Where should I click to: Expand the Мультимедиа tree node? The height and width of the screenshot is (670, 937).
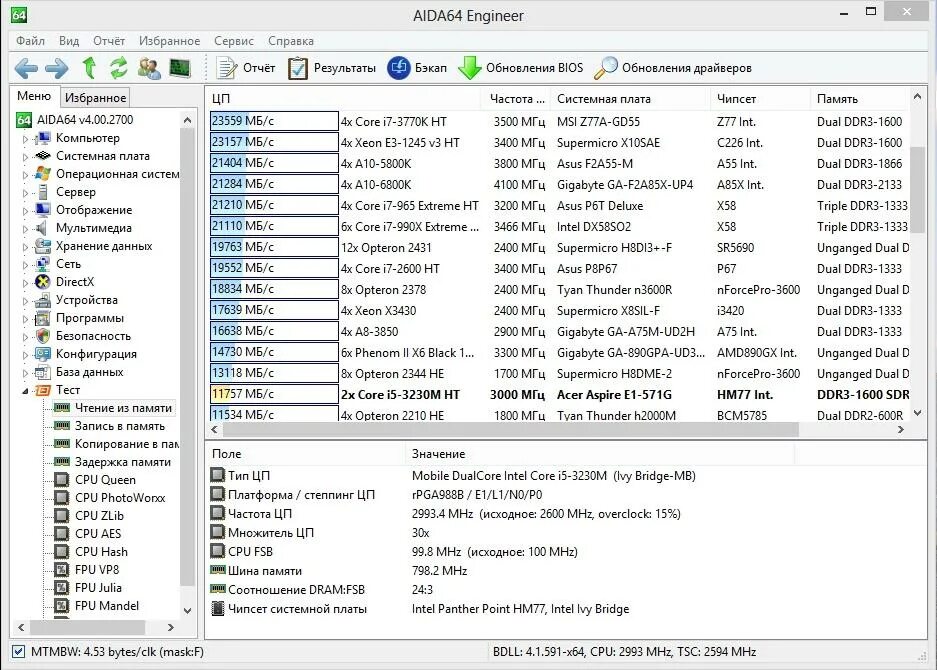25,228
